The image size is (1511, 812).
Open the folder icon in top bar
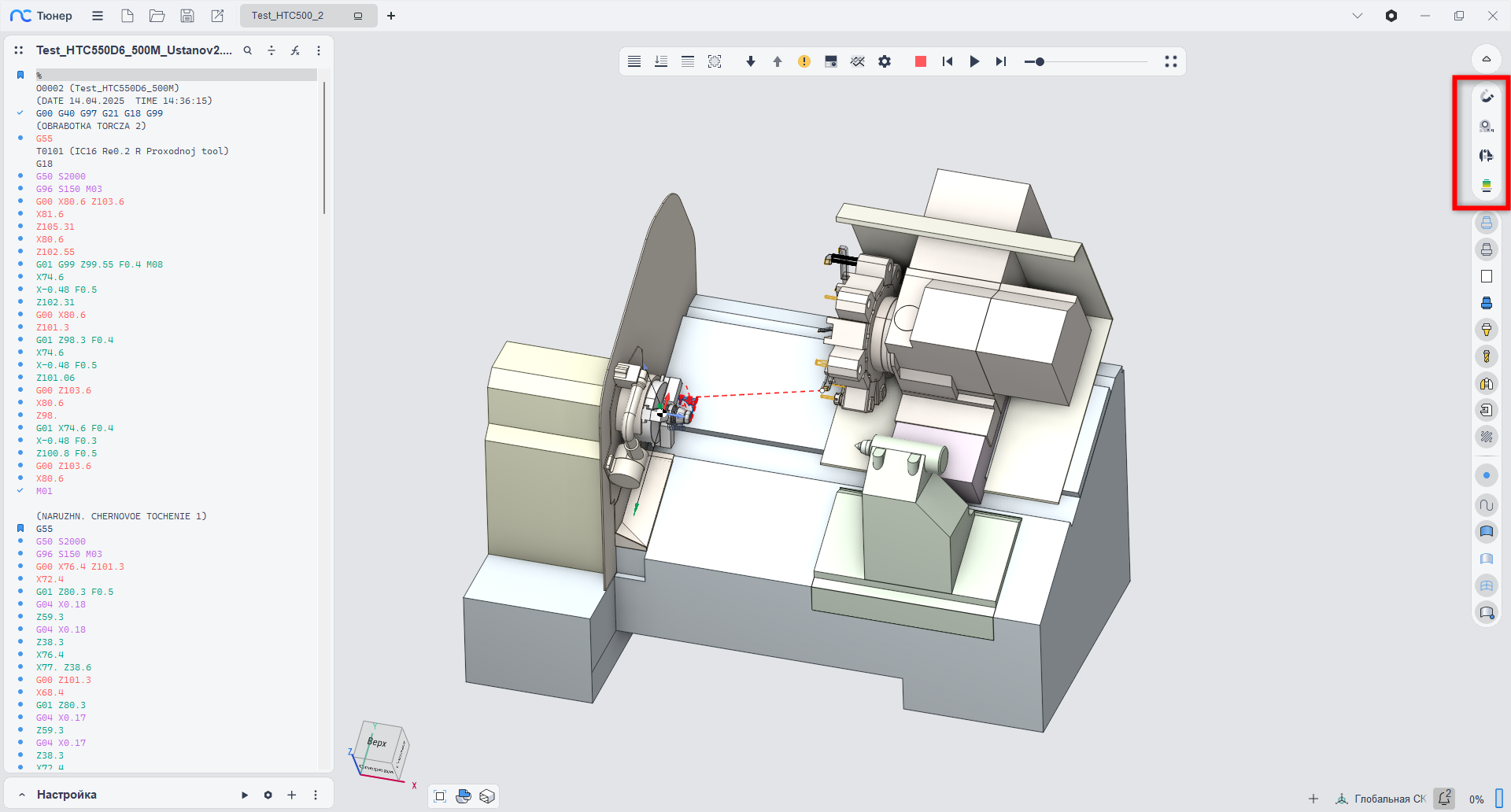click(157, 16)
